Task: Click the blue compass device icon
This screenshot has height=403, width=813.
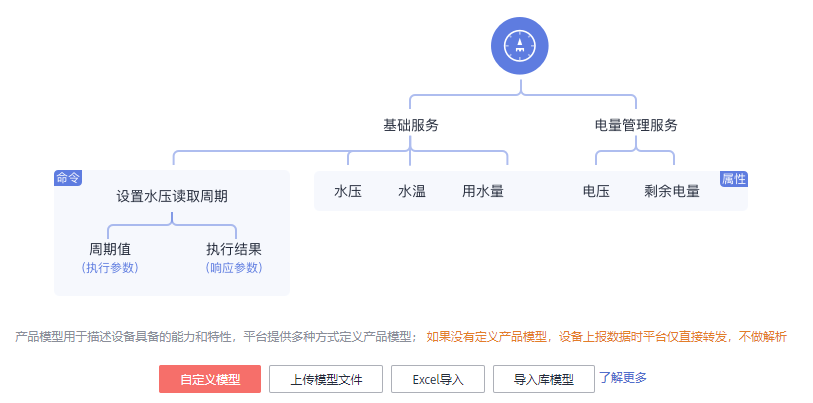Action: click(x=520, y=46)
